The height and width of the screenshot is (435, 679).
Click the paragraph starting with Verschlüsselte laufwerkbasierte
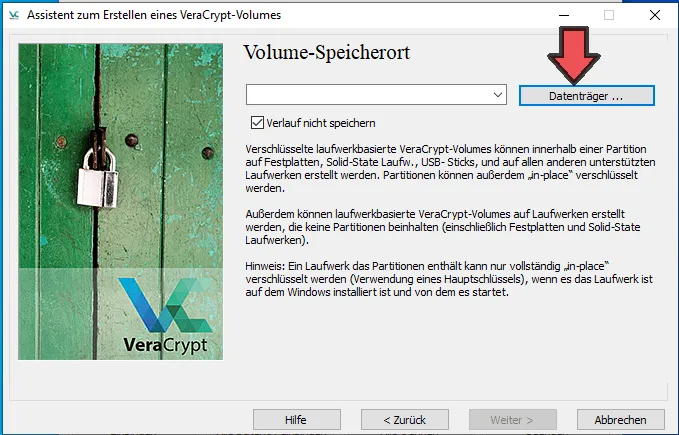(450, 169)
